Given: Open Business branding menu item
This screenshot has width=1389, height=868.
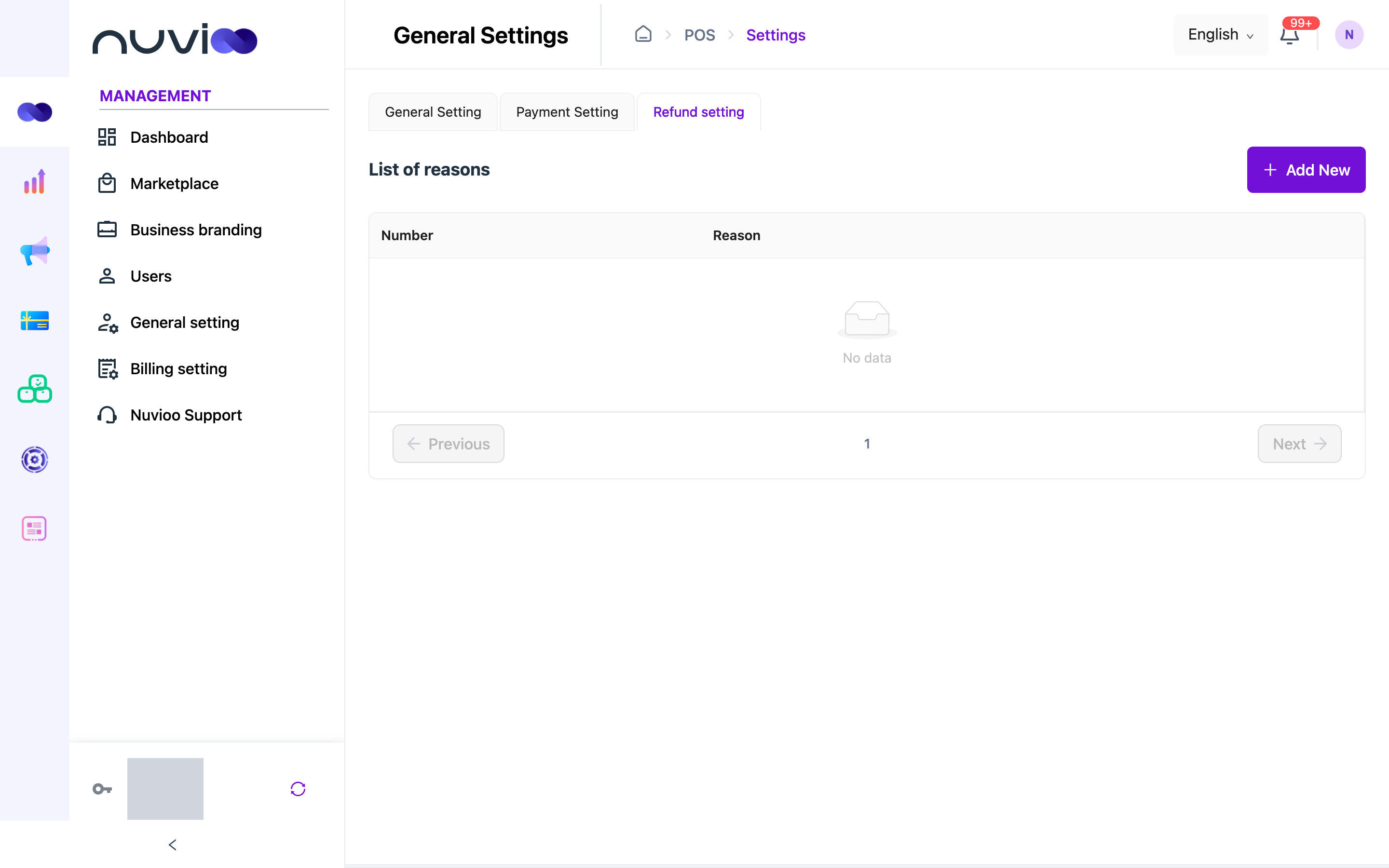Looking at the screenshot, I should tap(179, 230).
